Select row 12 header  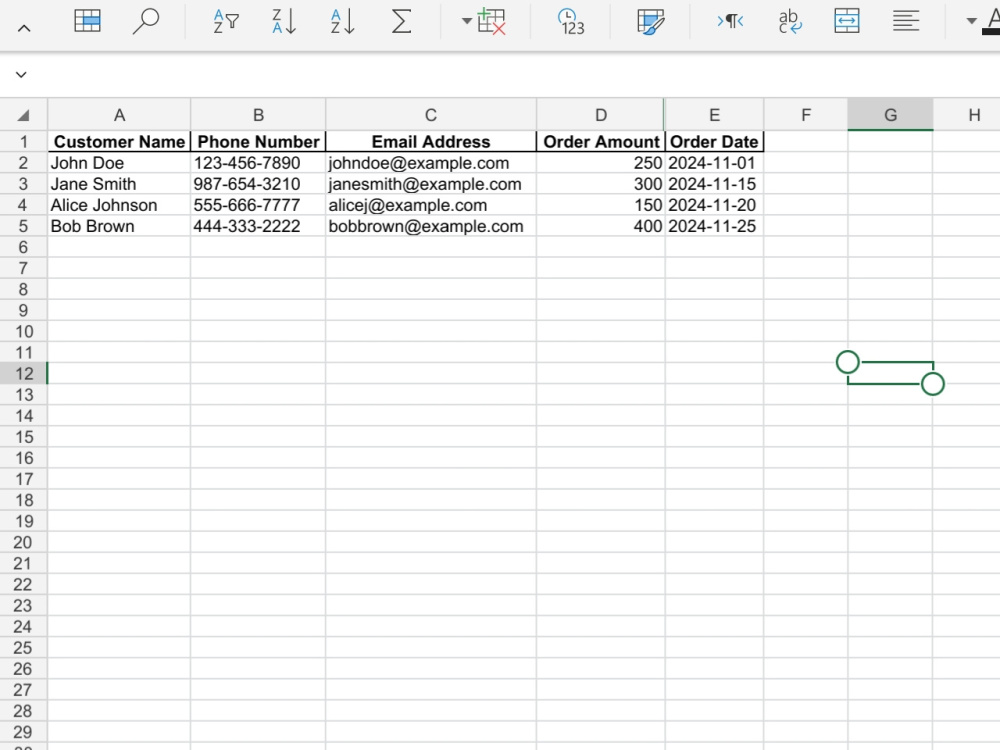tap(24, 374)
